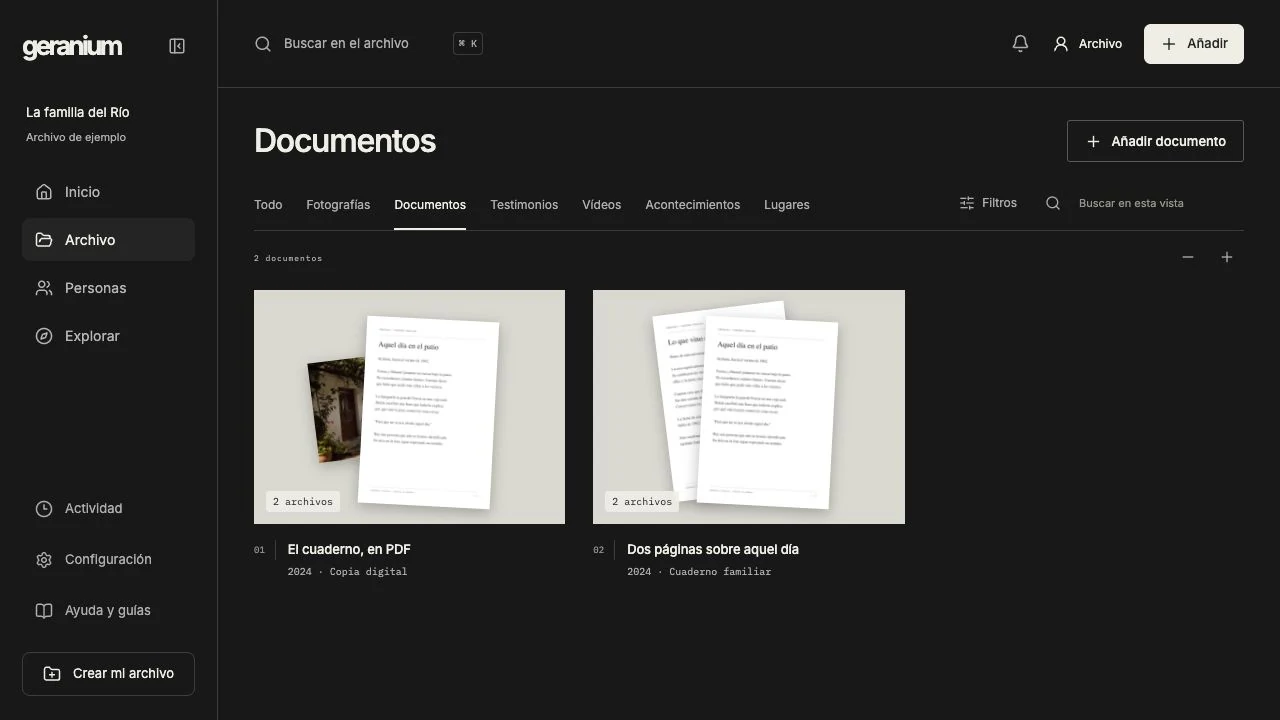Increase thumbnail size with plus icon

coord(1227,257)
